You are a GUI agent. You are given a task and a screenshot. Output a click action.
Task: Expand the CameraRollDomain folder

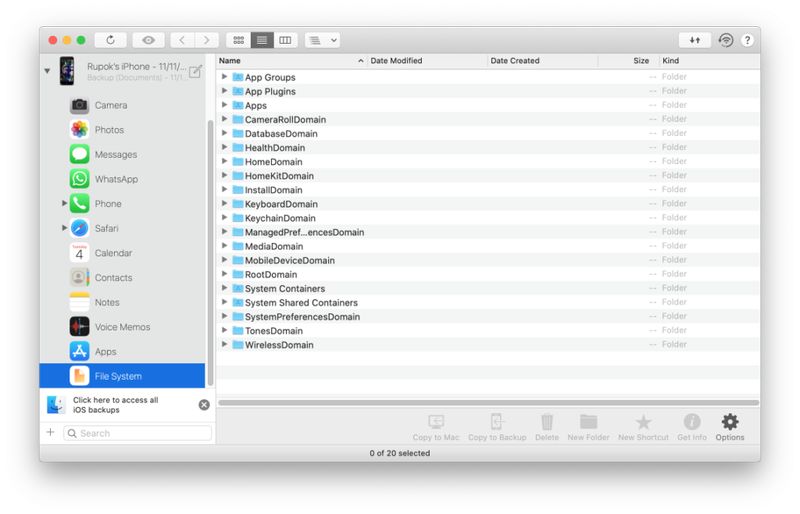(224, 119)
